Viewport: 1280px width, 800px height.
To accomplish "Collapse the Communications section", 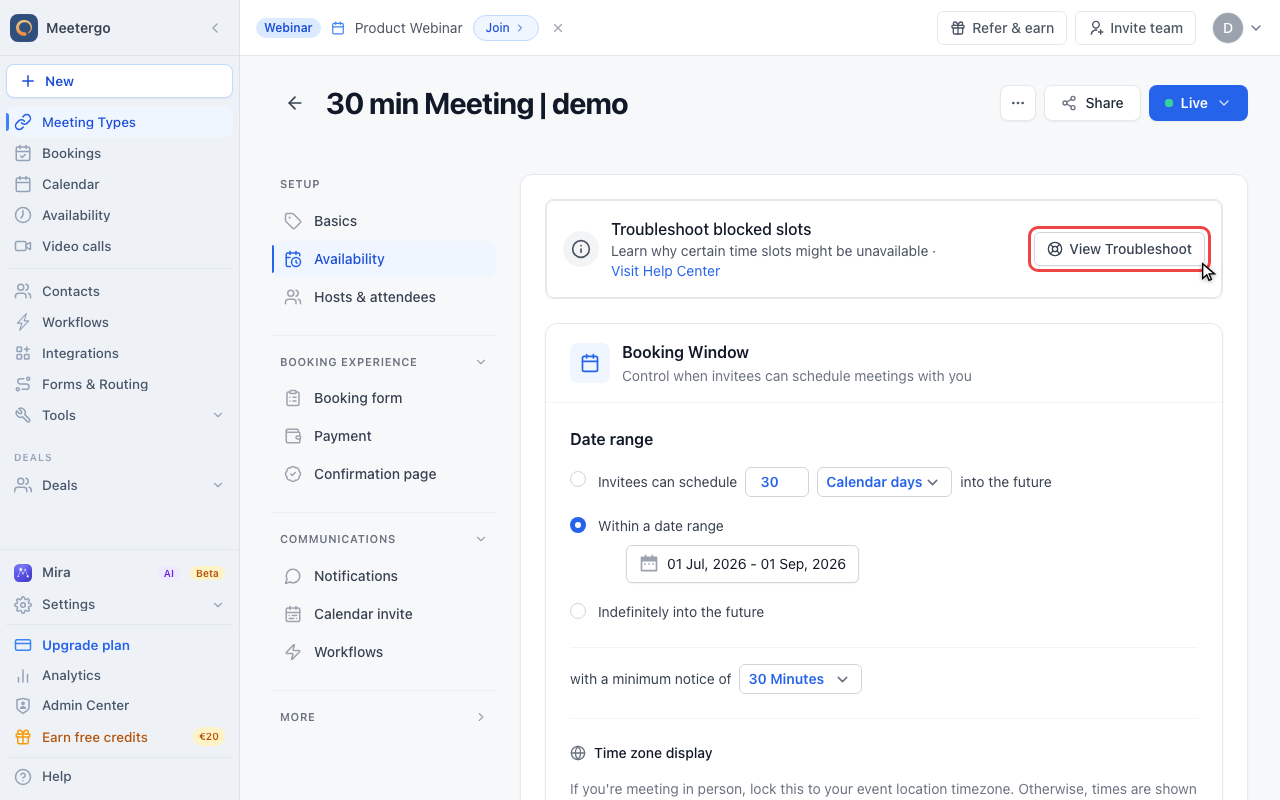I will pyautogui.click(x=481, y=539).
